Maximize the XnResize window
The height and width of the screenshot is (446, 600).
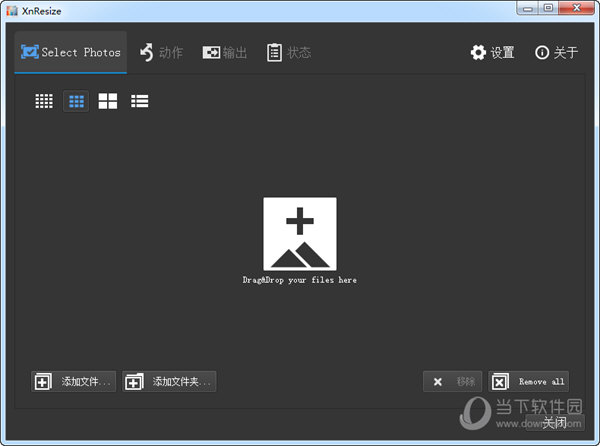pos(548,8)
